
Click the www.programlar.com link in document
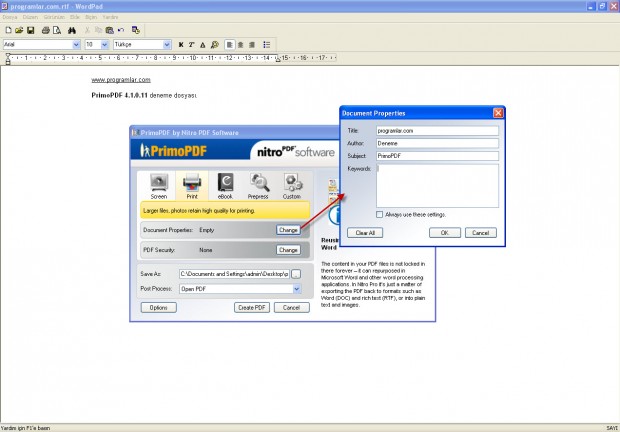[121, 80]
